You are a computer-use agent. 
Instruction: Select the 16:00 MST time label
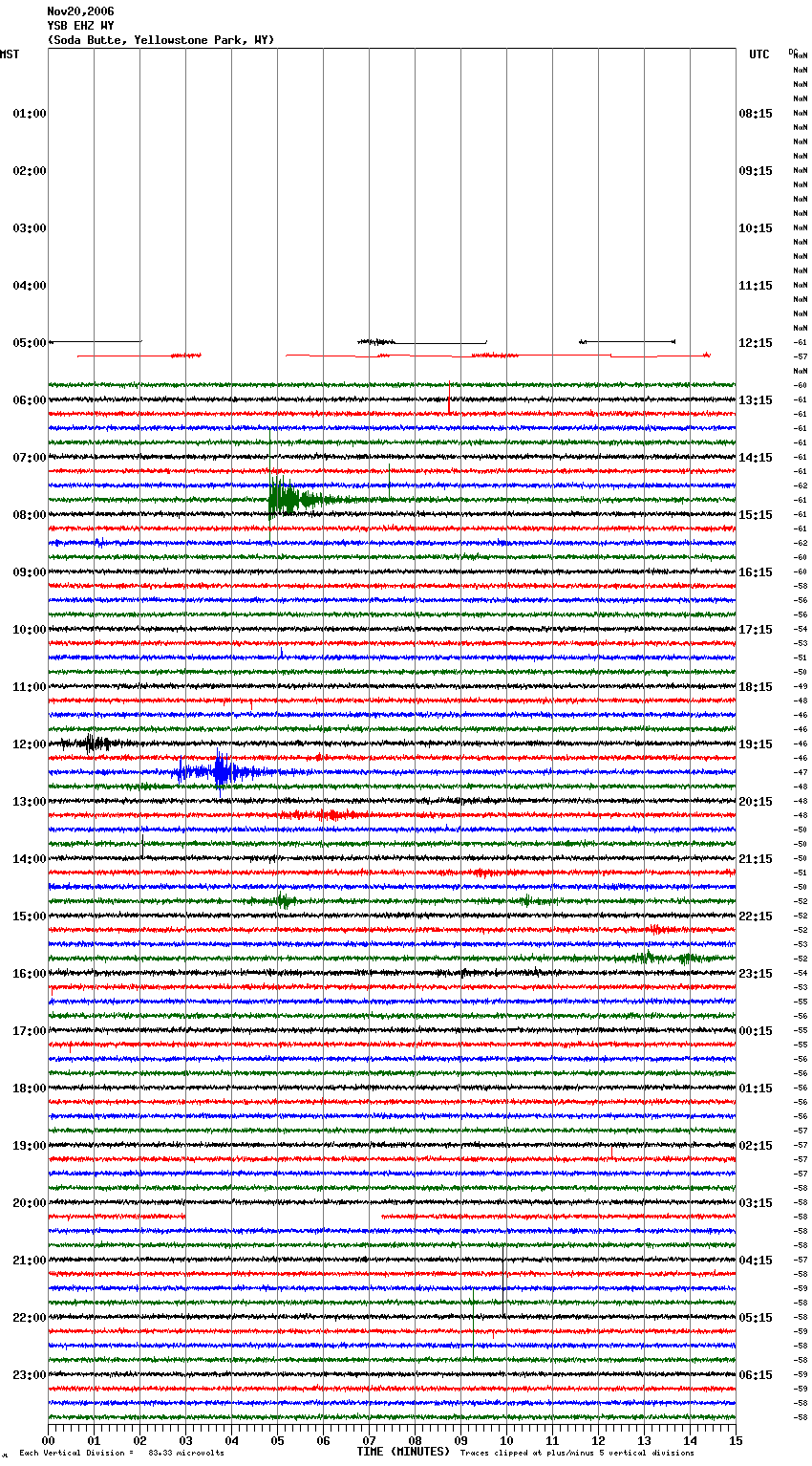(x=30, y=974)
